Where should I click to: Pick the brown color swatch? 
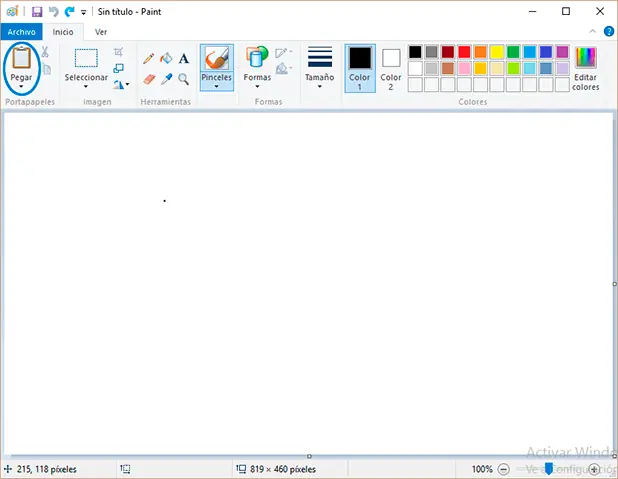(x=448, y=68)
